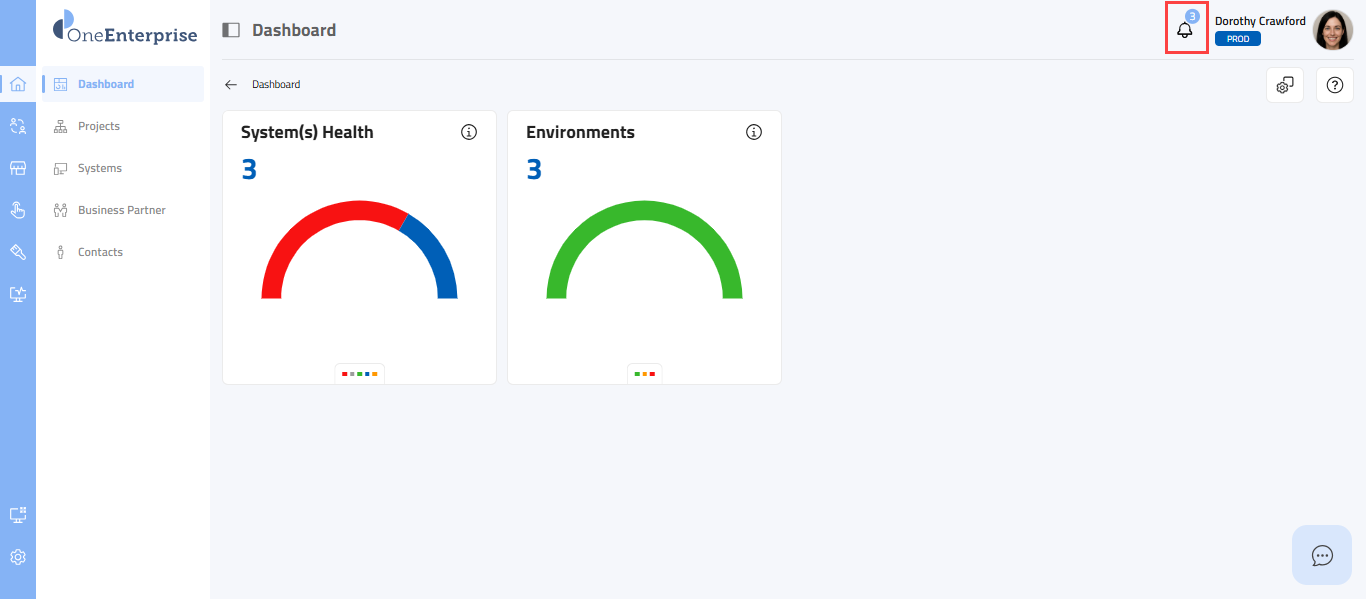Expand the Environments legend tab
The image size is (1366, 599).
(x=644, y=374)
